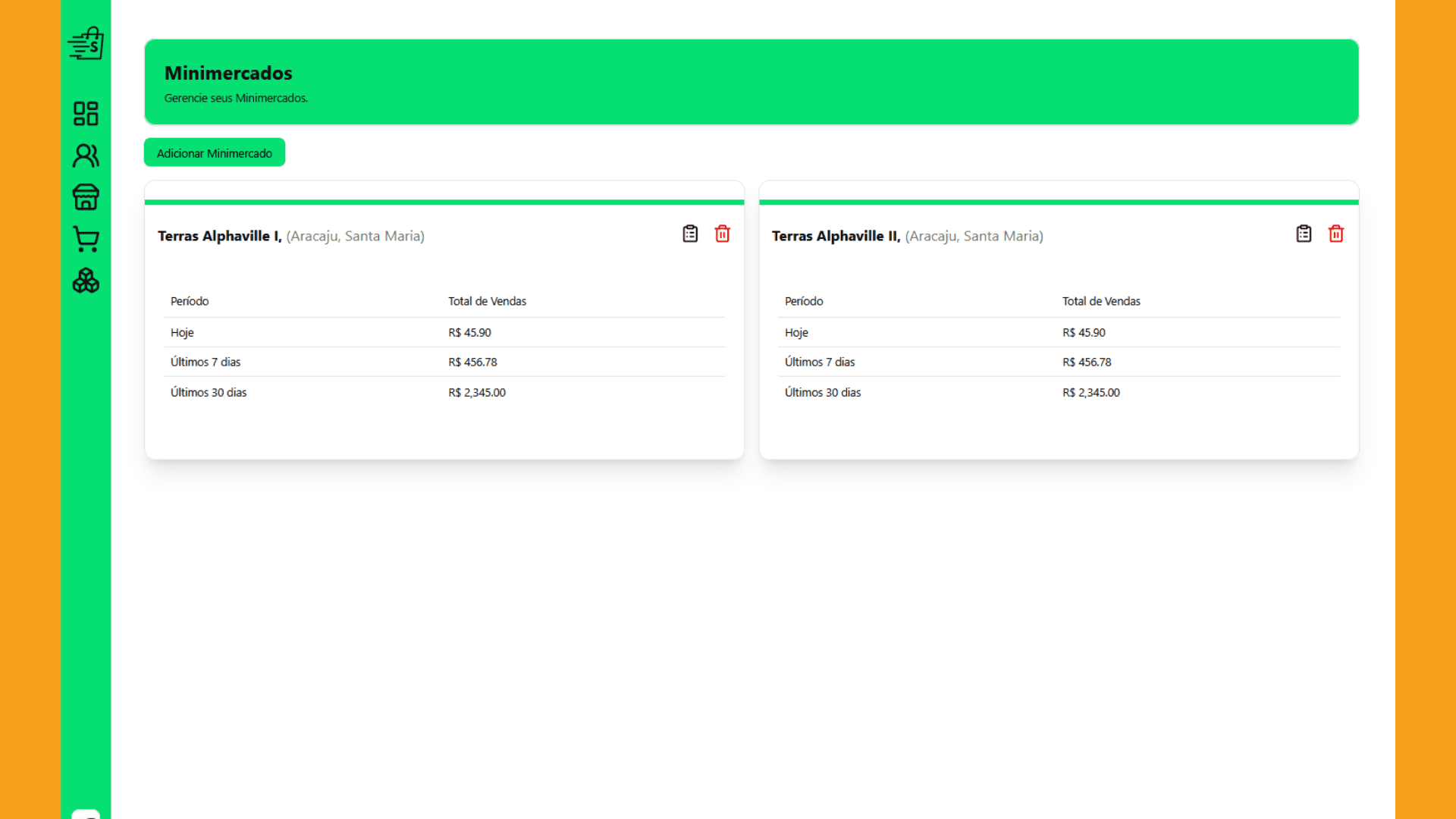Open the stacked boxes inventory icon
The height and width of the screenshot is (819, 1456).
point(86,281)
